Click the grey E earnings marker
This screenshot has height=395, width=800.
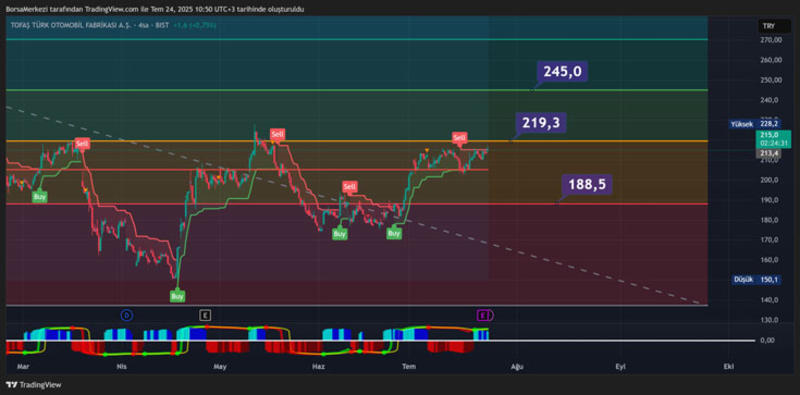pos(205,315)
